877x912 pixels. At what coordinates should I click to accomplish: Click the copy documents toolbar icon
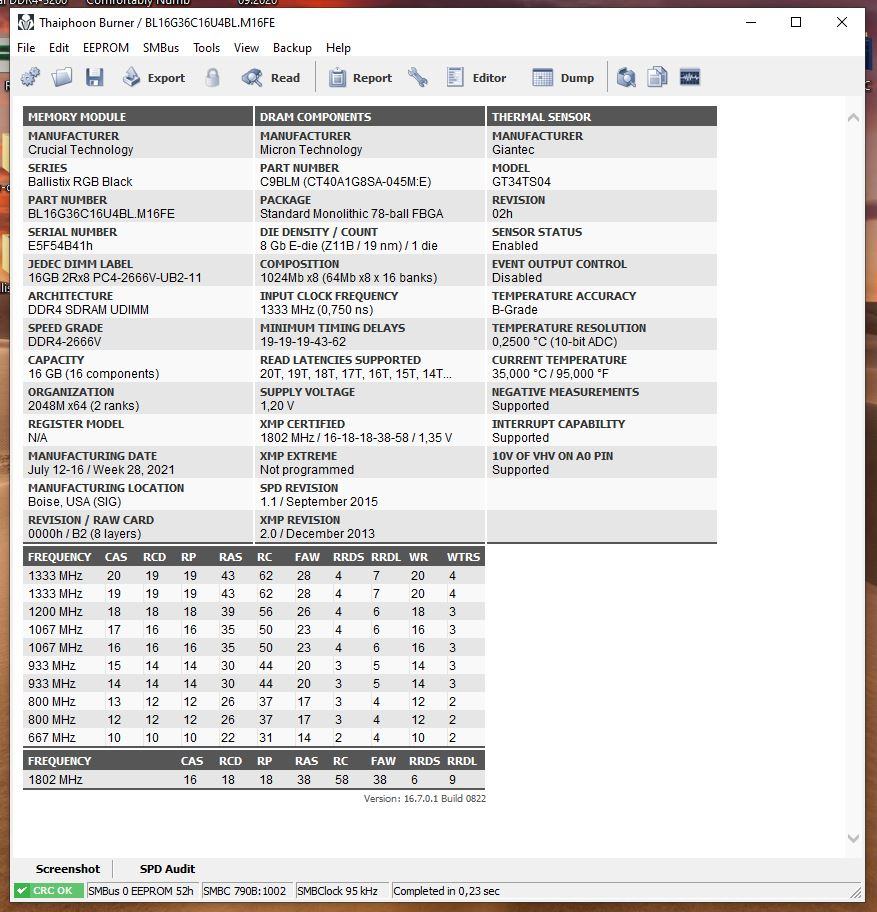(657, 77)
